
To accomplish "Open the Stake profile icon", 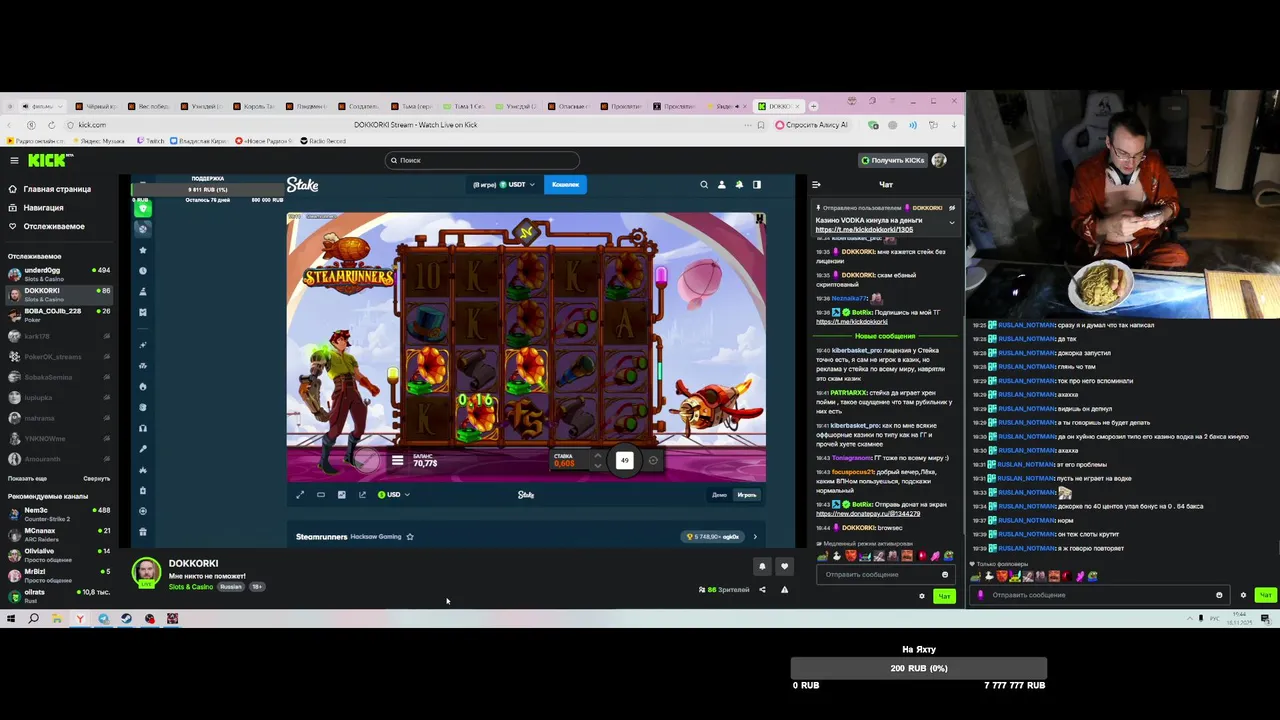I will pyautogui.click(x=721, y=185).
